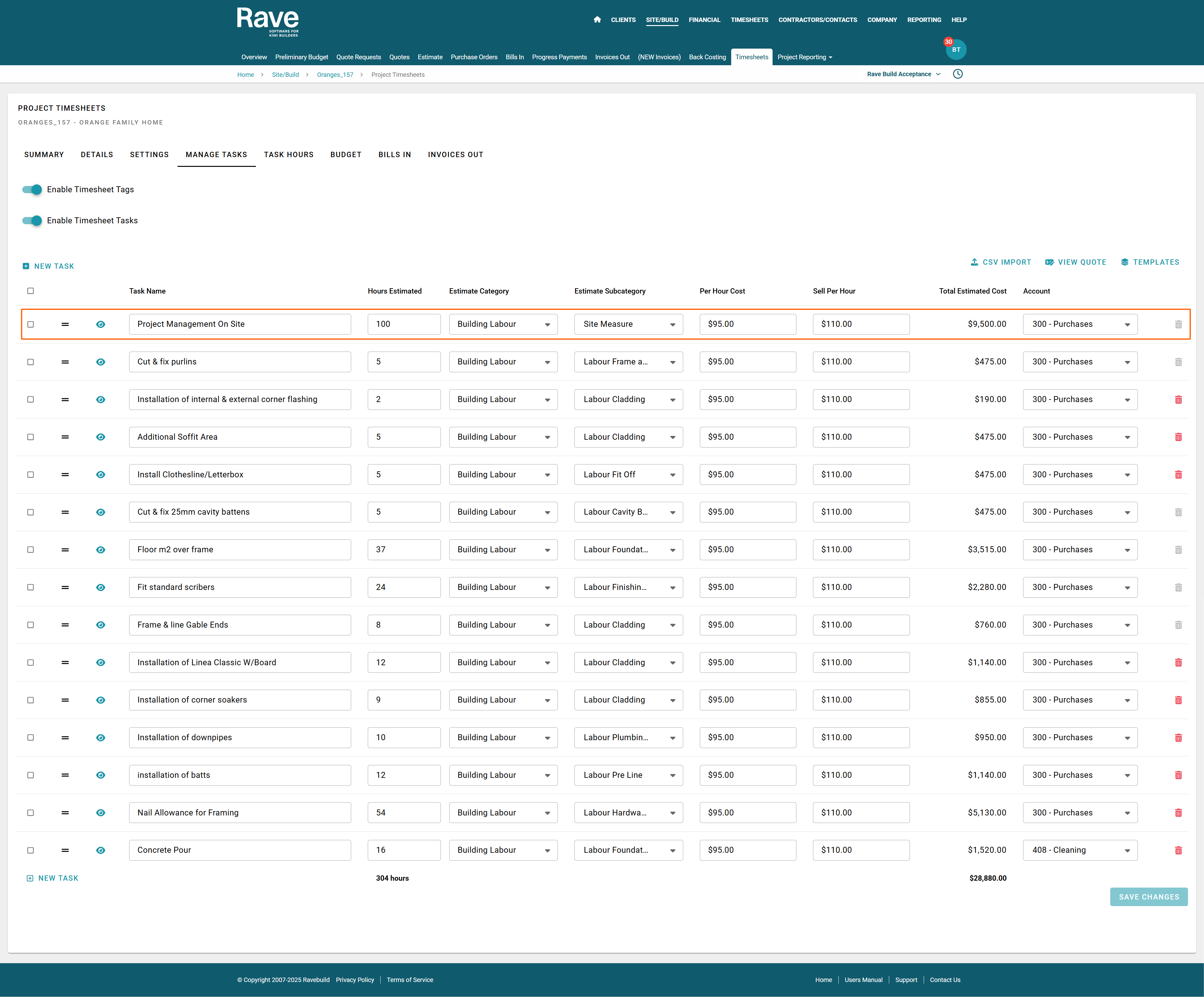
Task: Click the task name field Additional Soffit Area
Action: pos(240,437)
